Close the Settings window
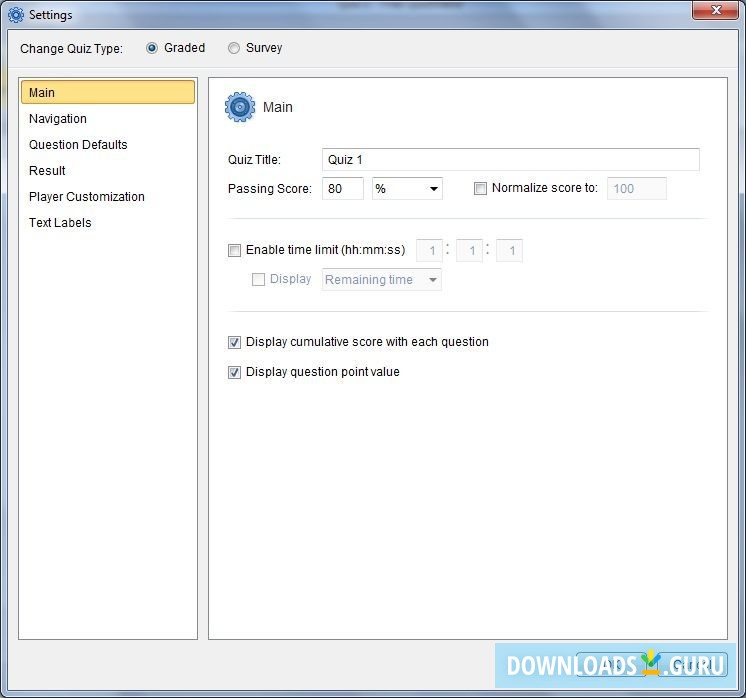Viewport: 746px width, 698px height. [x=715, y=10]
